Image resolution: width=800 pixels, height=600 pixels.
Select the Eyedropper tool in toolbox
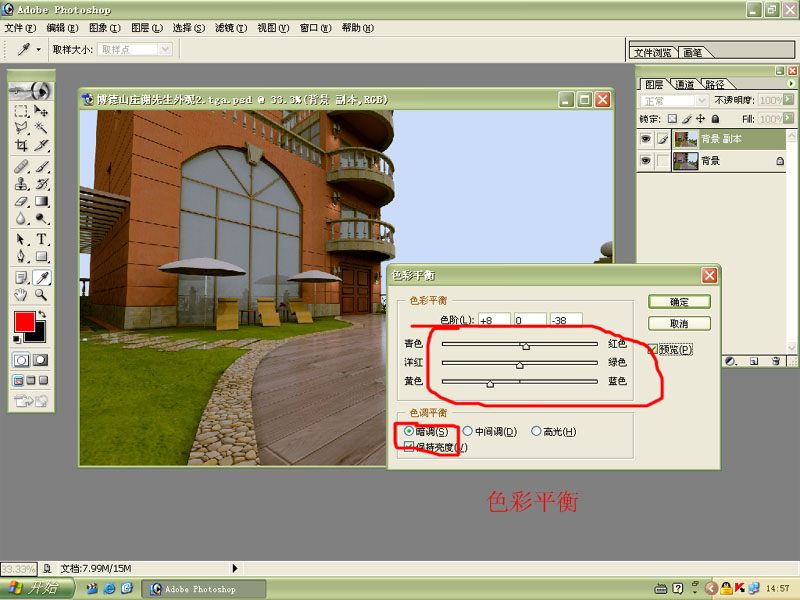pyautogui.click(x=41, y=278)
